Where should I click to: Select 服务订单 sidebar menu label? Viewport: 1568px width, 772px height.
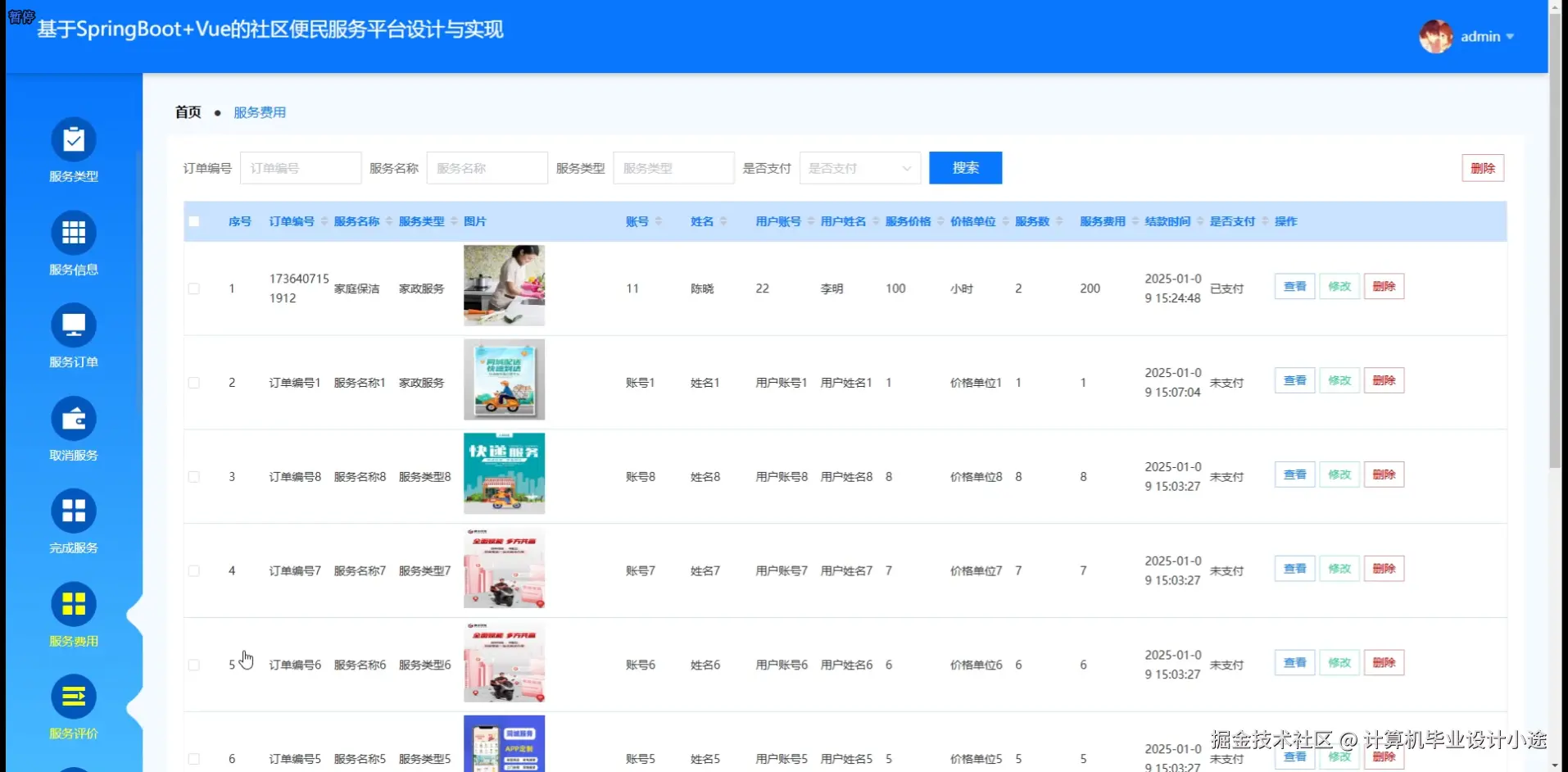pyautogui.click(x=74, y=362)
